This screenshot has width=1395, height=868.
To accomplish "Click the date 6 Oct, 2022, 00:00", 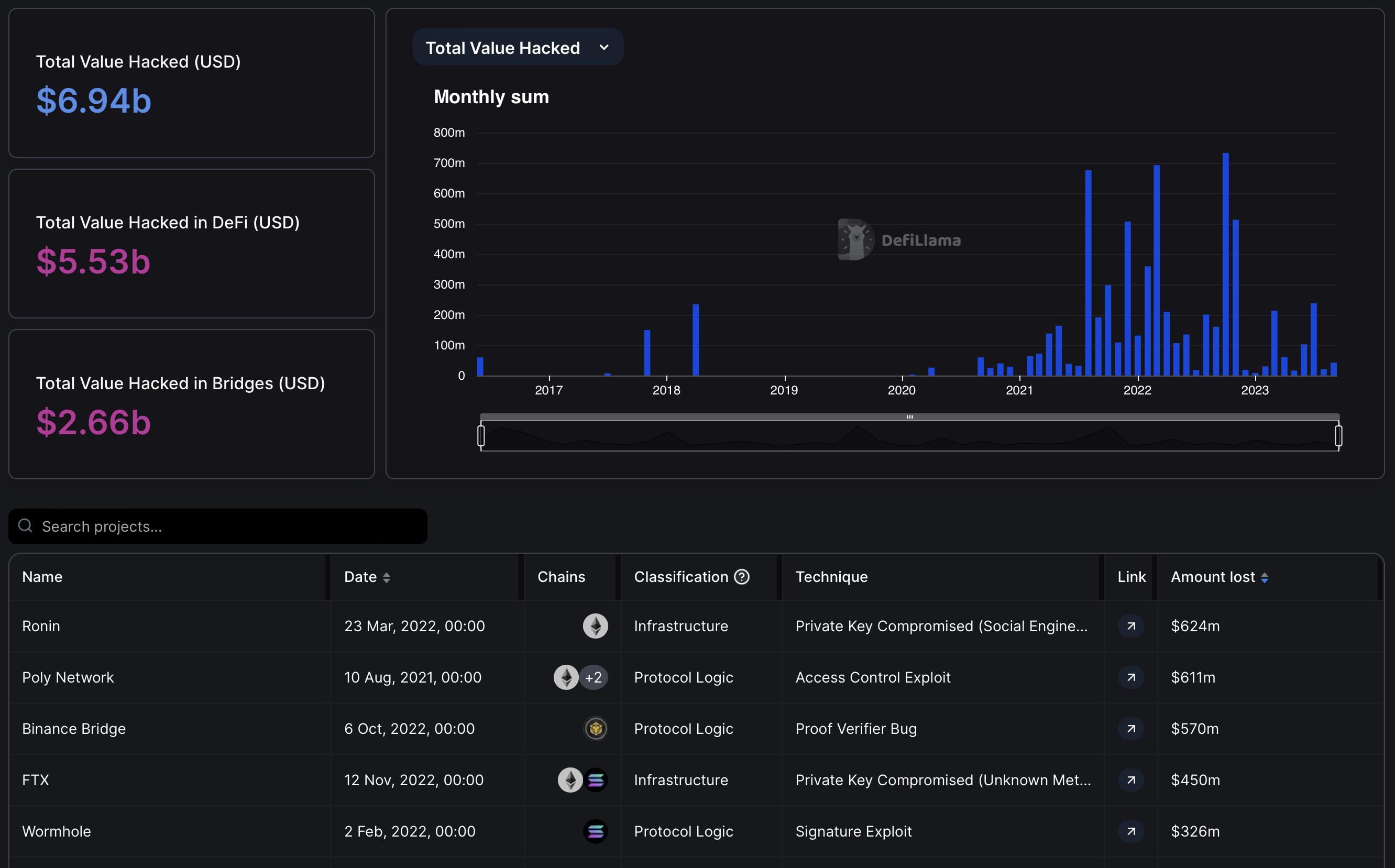I will 409,729.
